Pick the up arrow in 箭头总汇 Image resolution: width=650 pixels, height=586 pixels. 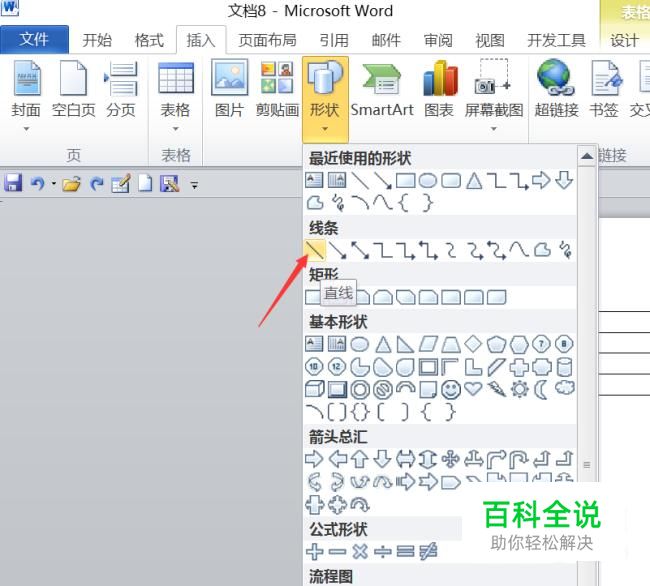tap(360, 459)
